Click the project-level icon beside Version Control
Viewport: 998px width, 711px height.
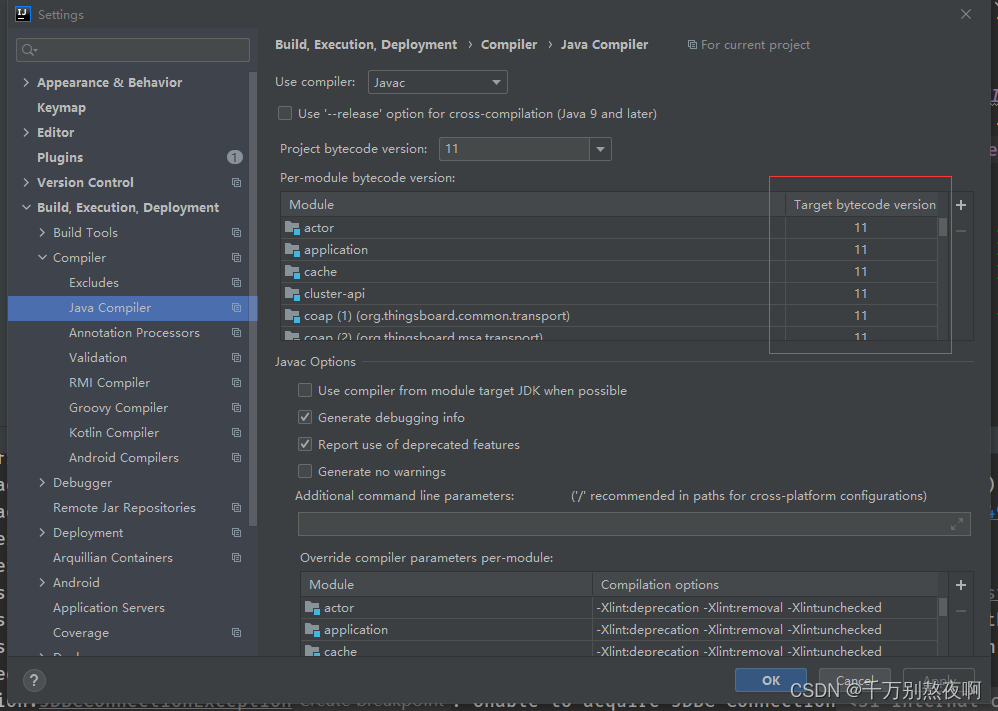pos(236,183)
